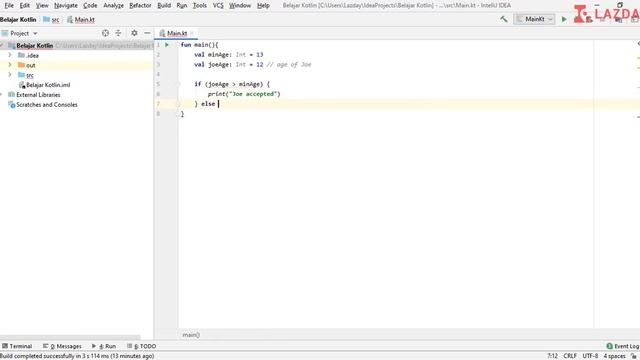Click the locate-in-project target icon

105,33
